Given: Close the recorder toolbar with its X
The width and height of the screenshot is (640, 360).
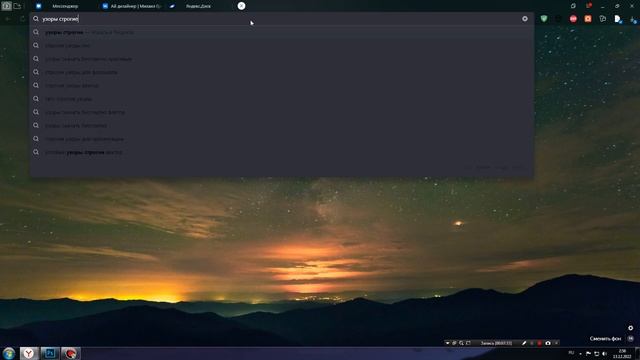Looking at the screenshot, I should [556, 343].
